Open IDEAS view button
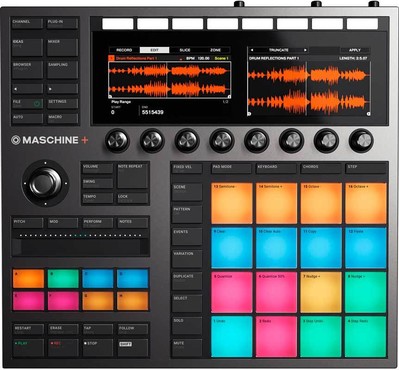The height and width of the screenshot is (370, 399). [x=27, y=47]
